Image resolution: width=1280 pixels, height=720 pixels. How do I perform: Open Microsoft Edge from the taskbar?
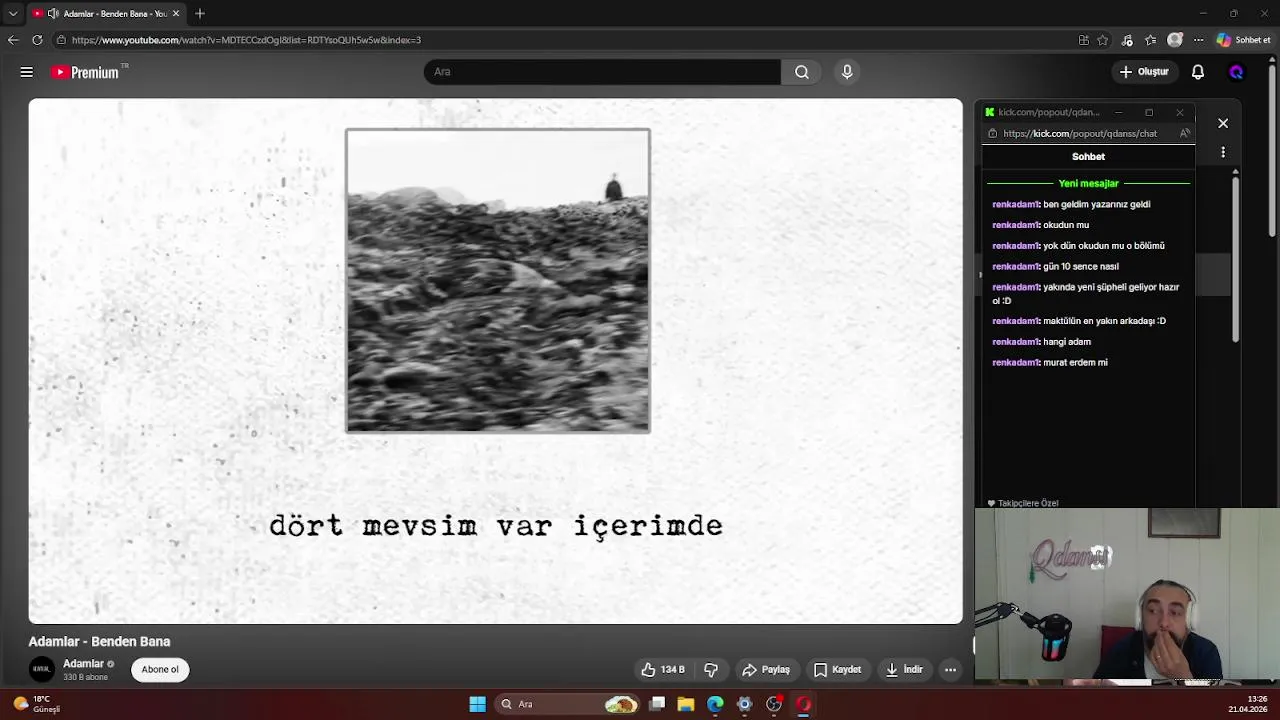click(715, 704)
